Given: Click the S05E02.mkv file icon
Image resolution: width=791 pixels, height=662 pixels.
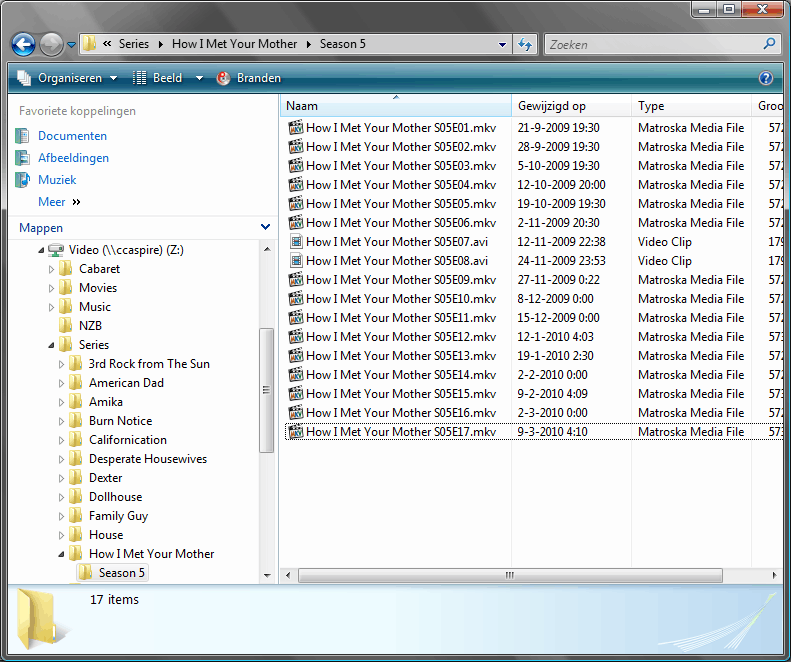Looking at the screenshot, I should tap(296, 146).
